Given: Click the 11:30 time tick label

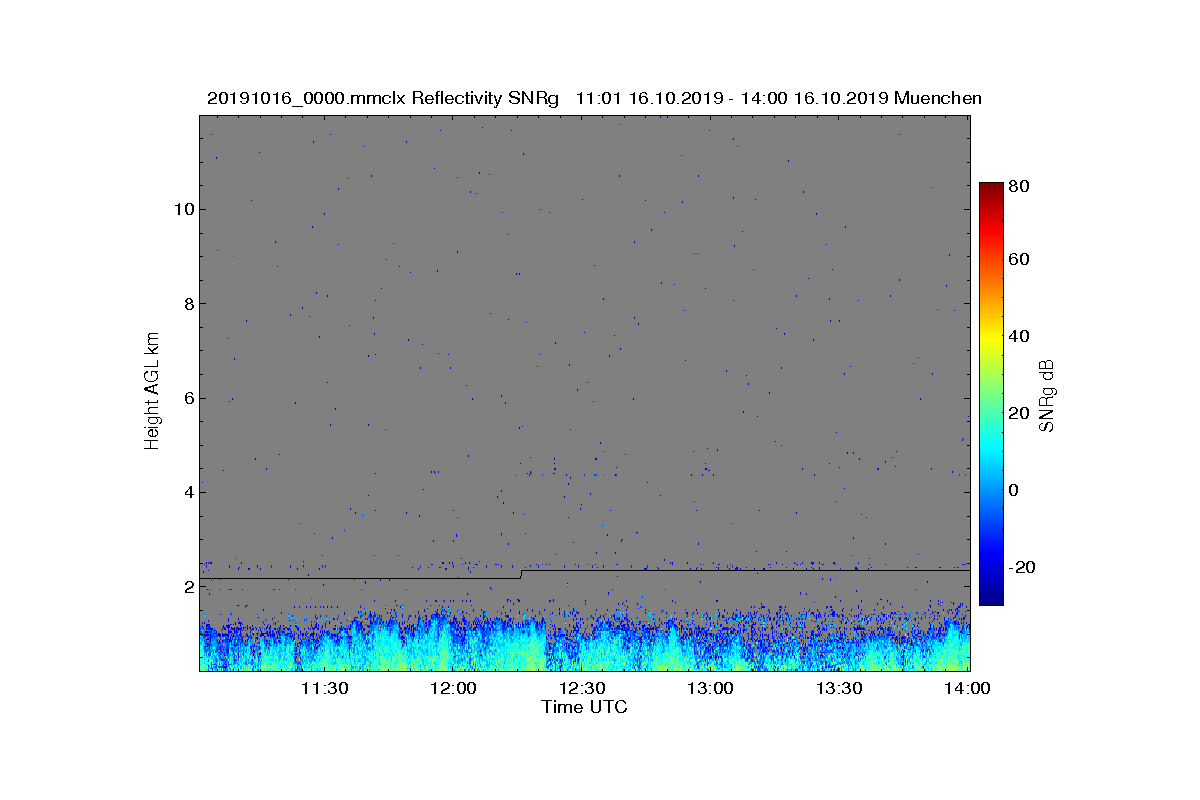Looking at the screenshot, I should click(325, 689).
